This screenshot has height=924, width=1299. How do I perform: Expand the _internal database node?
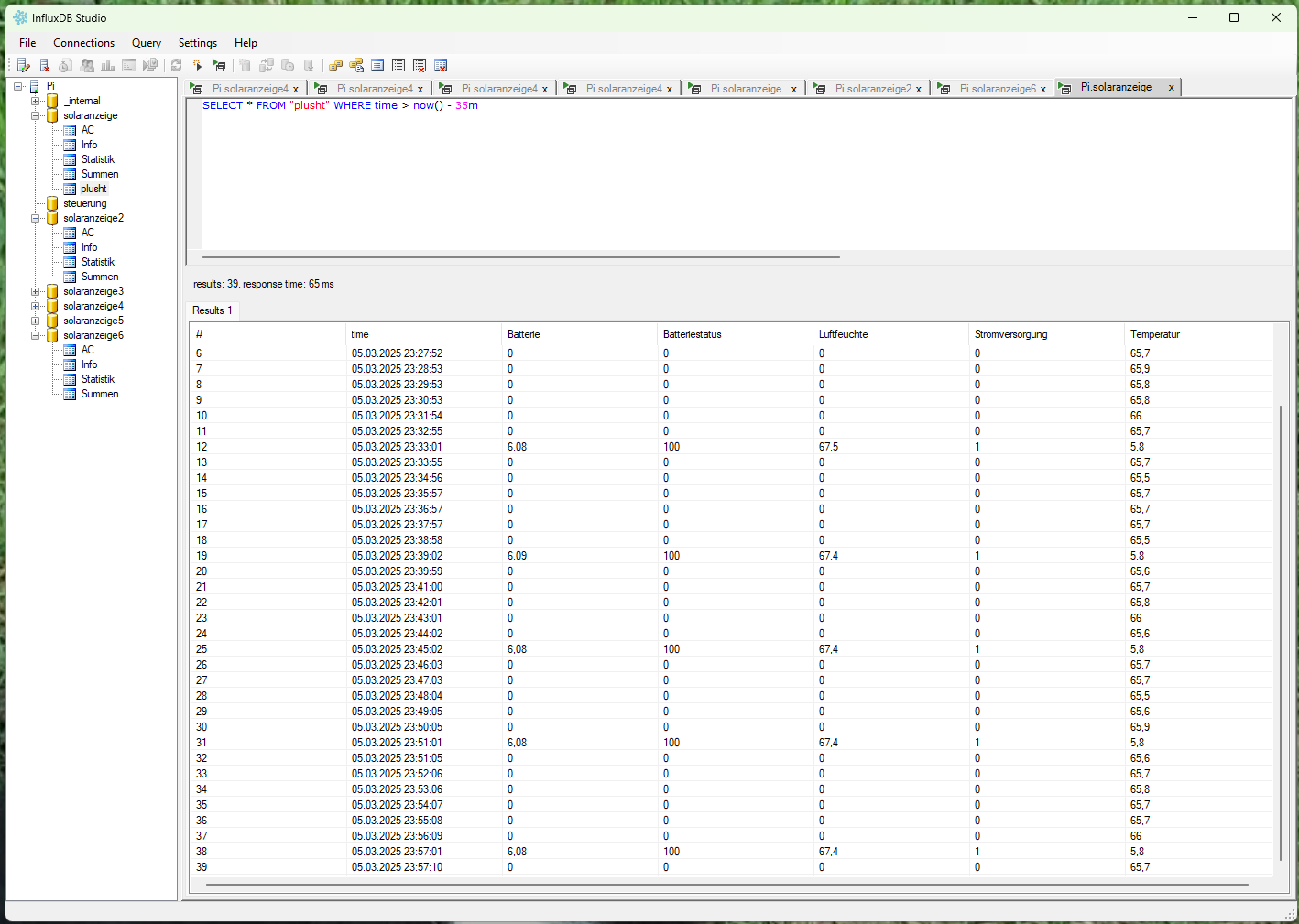(36, 101)
